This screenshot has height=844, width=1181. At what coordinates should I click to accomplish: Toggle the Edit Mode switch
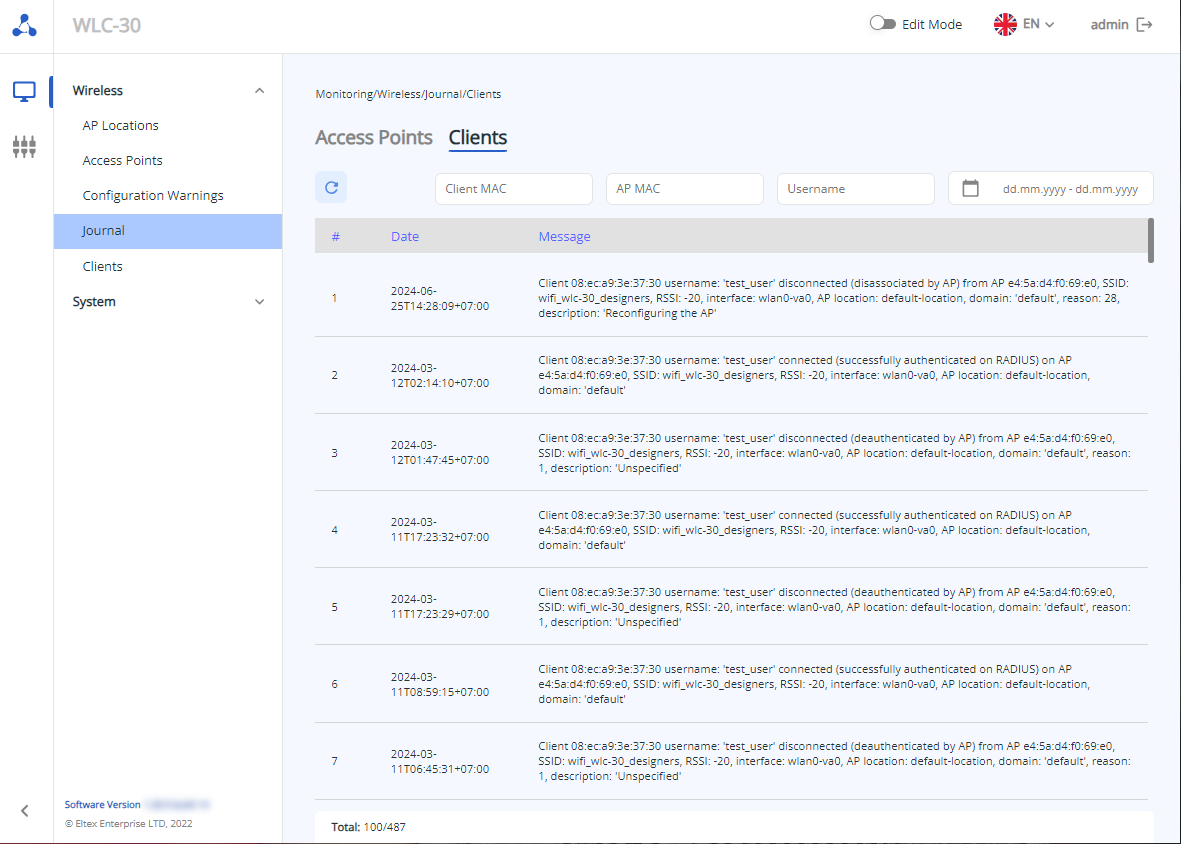click(882, 25)
